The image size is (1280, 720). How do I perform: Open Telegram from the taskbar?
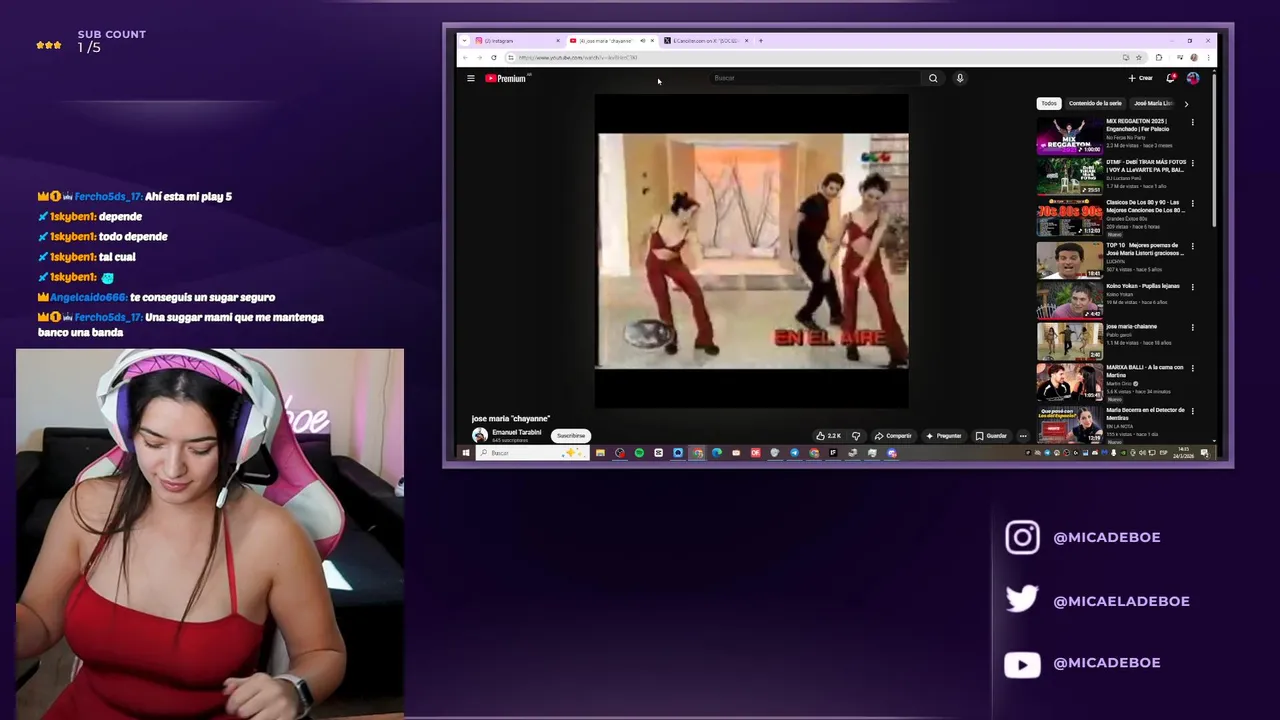794,453
